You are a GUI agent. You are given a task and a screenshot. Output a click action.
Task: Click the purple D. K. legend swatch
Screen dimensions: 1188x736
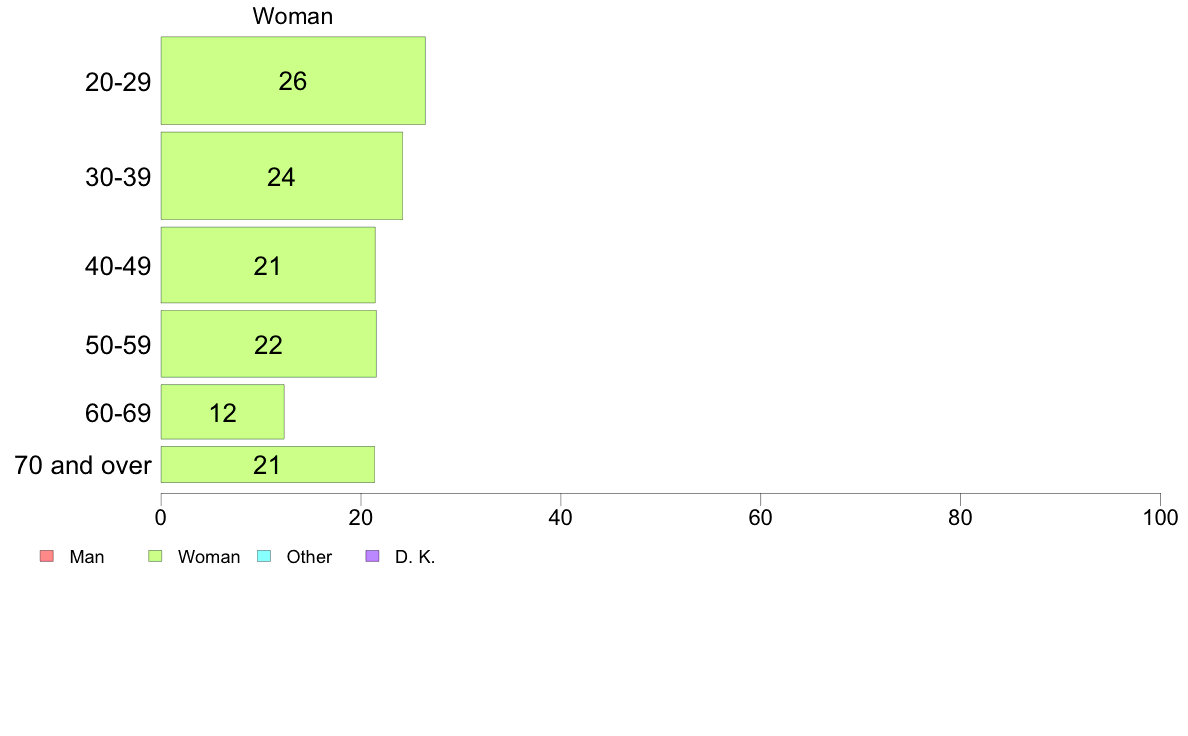point(372,557)
